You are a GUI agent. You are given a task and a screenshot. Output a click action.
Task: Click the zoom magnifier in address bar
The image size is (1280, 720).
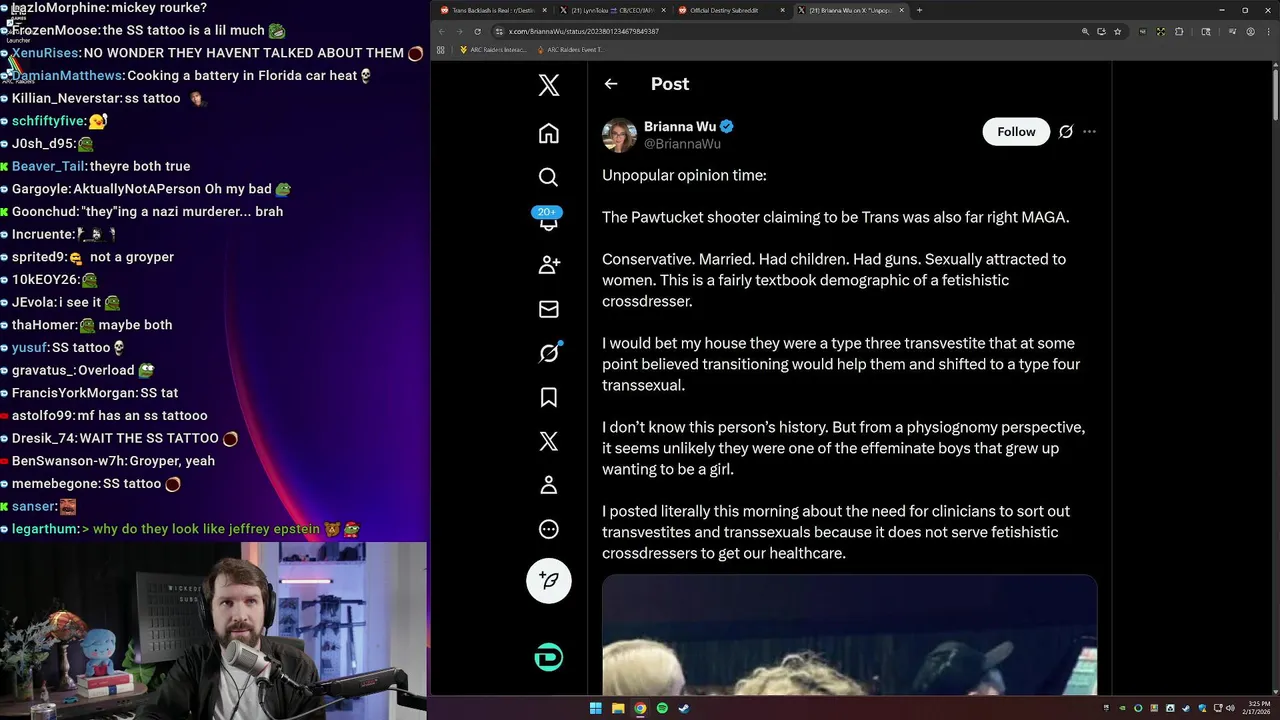click(x=1085, y=31)
